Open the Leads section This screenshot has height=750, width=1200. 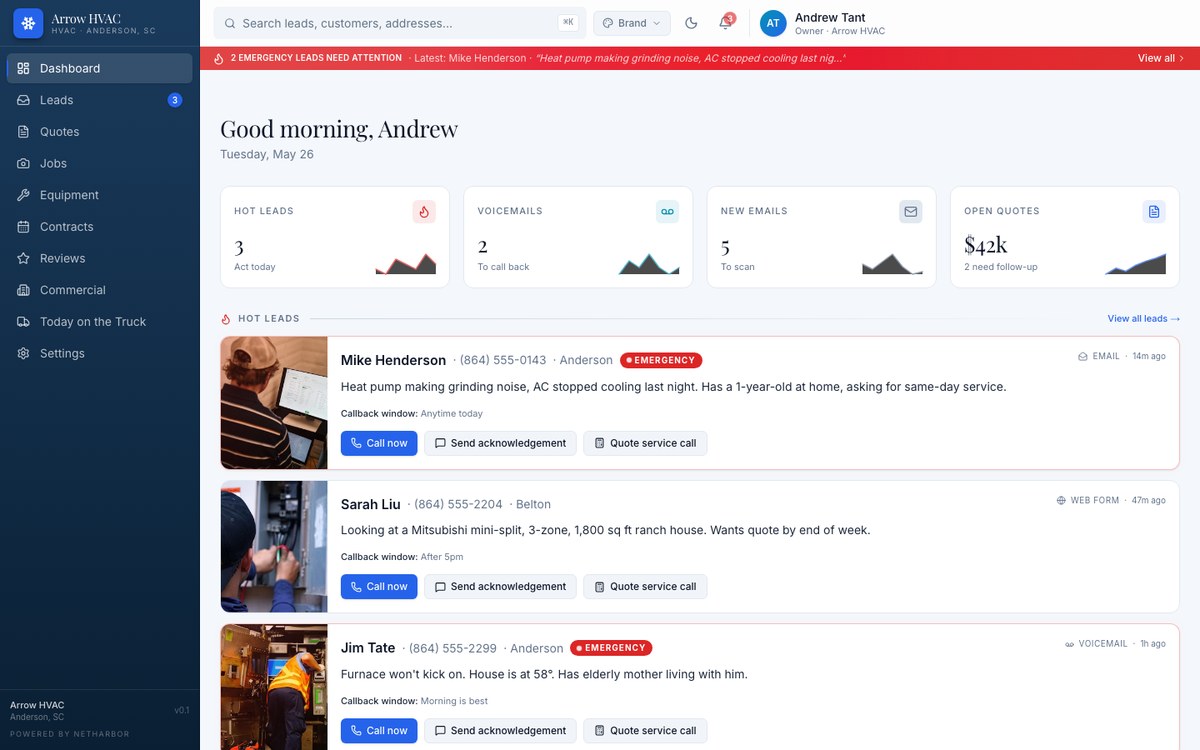click(x=100, y=100)
